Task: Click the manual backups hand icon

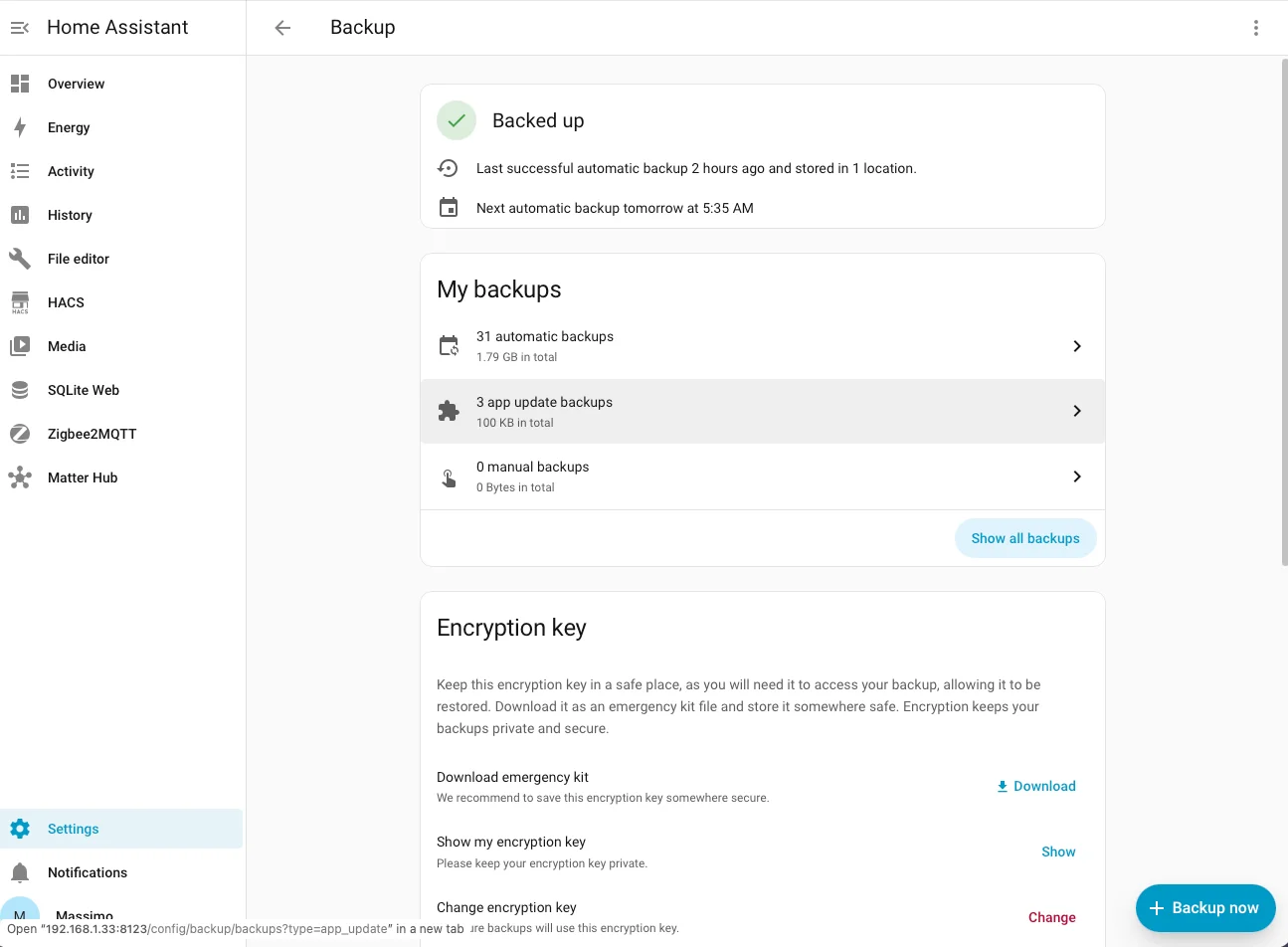Action: point(449,476)
